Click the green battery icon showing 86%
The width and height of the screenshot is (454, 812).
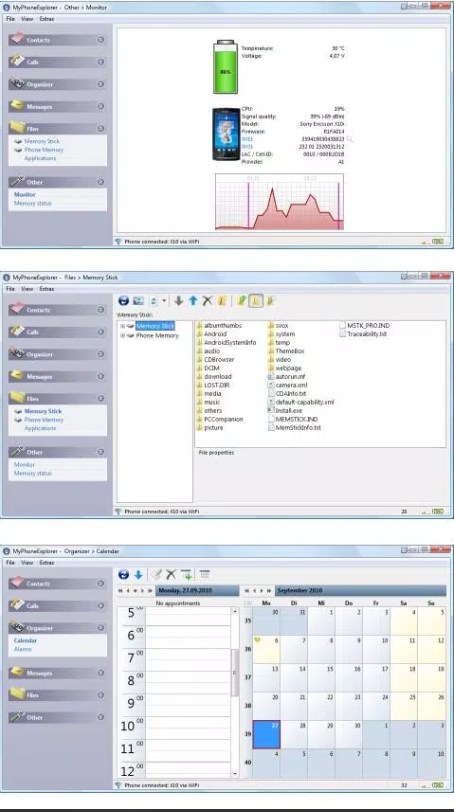pos(226,67)
